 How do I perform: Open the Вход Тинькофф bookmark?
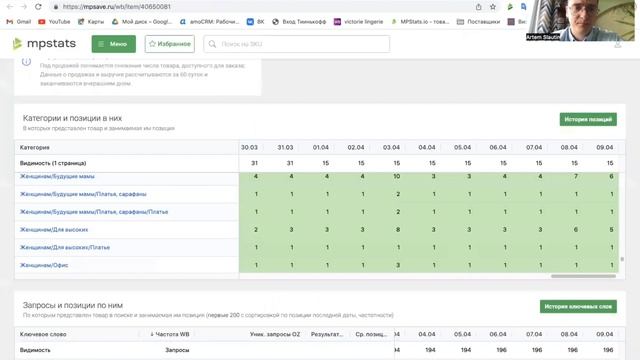point(299,22)
